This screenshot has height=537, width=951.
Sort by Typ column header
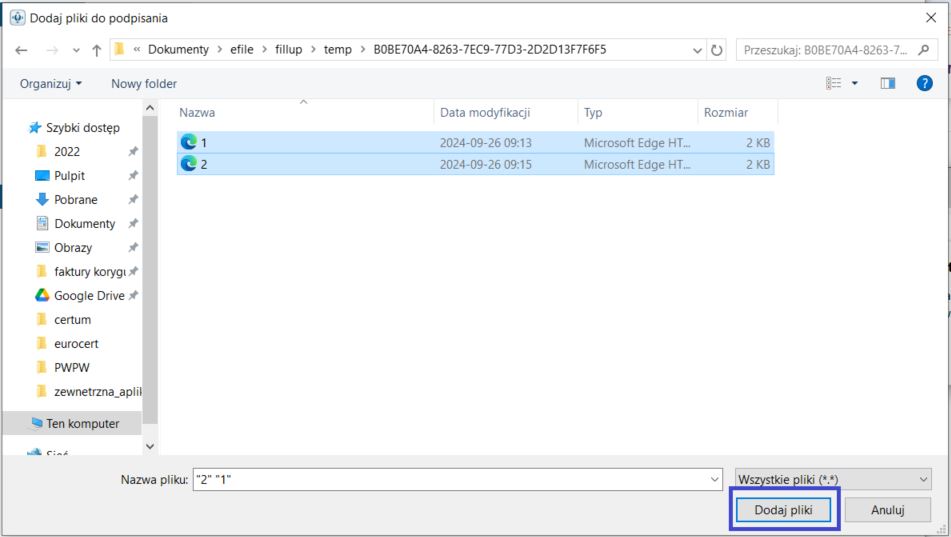593,112
